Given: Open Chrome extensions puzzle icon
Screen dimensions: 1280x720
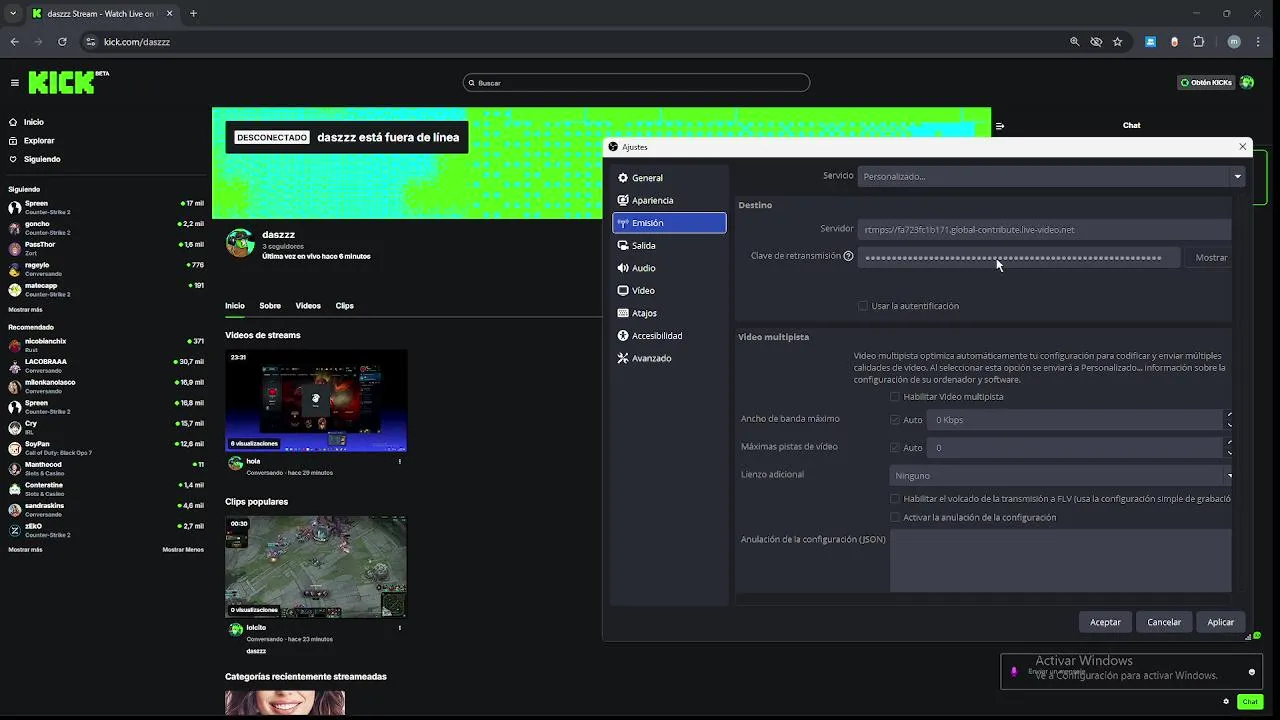Looking at the screenshot, I should click(x=1199, y=42).
